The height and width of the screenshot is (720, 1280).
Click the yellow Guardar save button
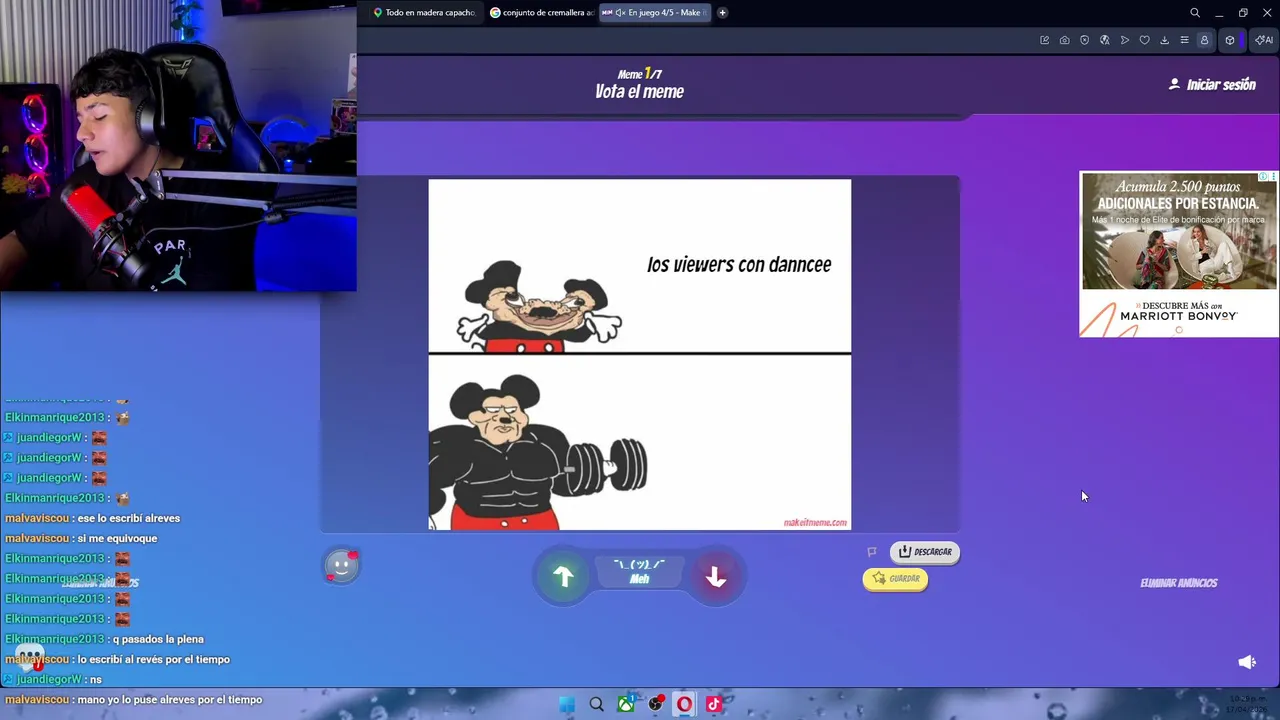[895, 579]
